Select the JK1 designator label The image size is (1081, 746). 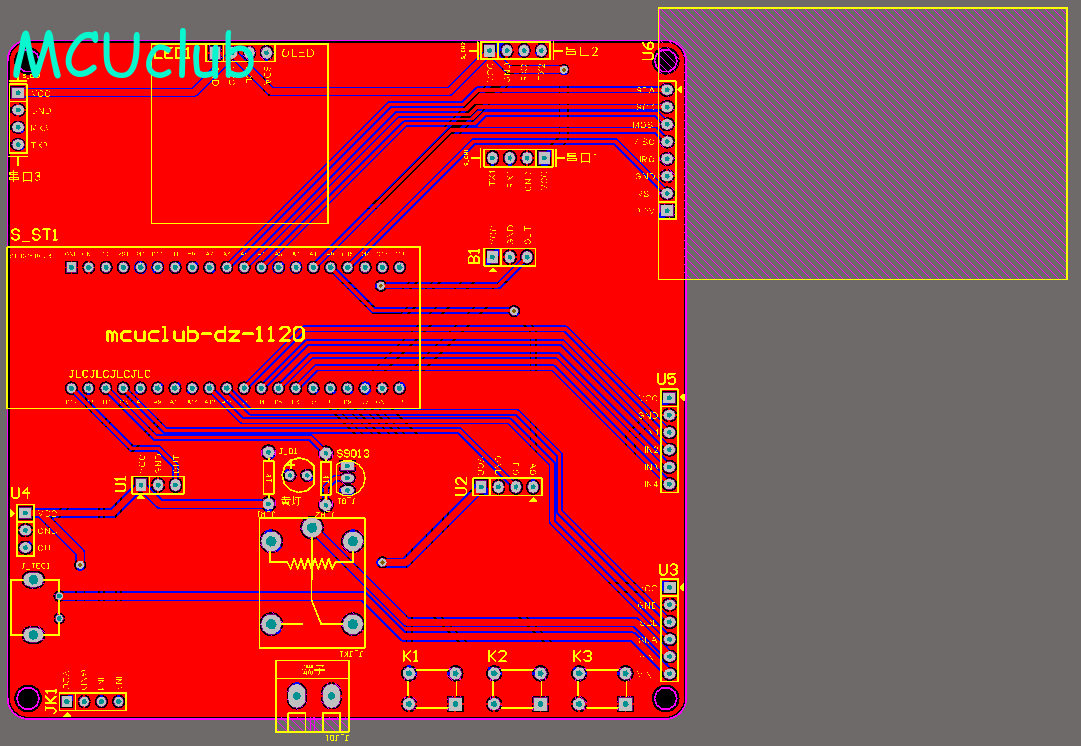52,700
